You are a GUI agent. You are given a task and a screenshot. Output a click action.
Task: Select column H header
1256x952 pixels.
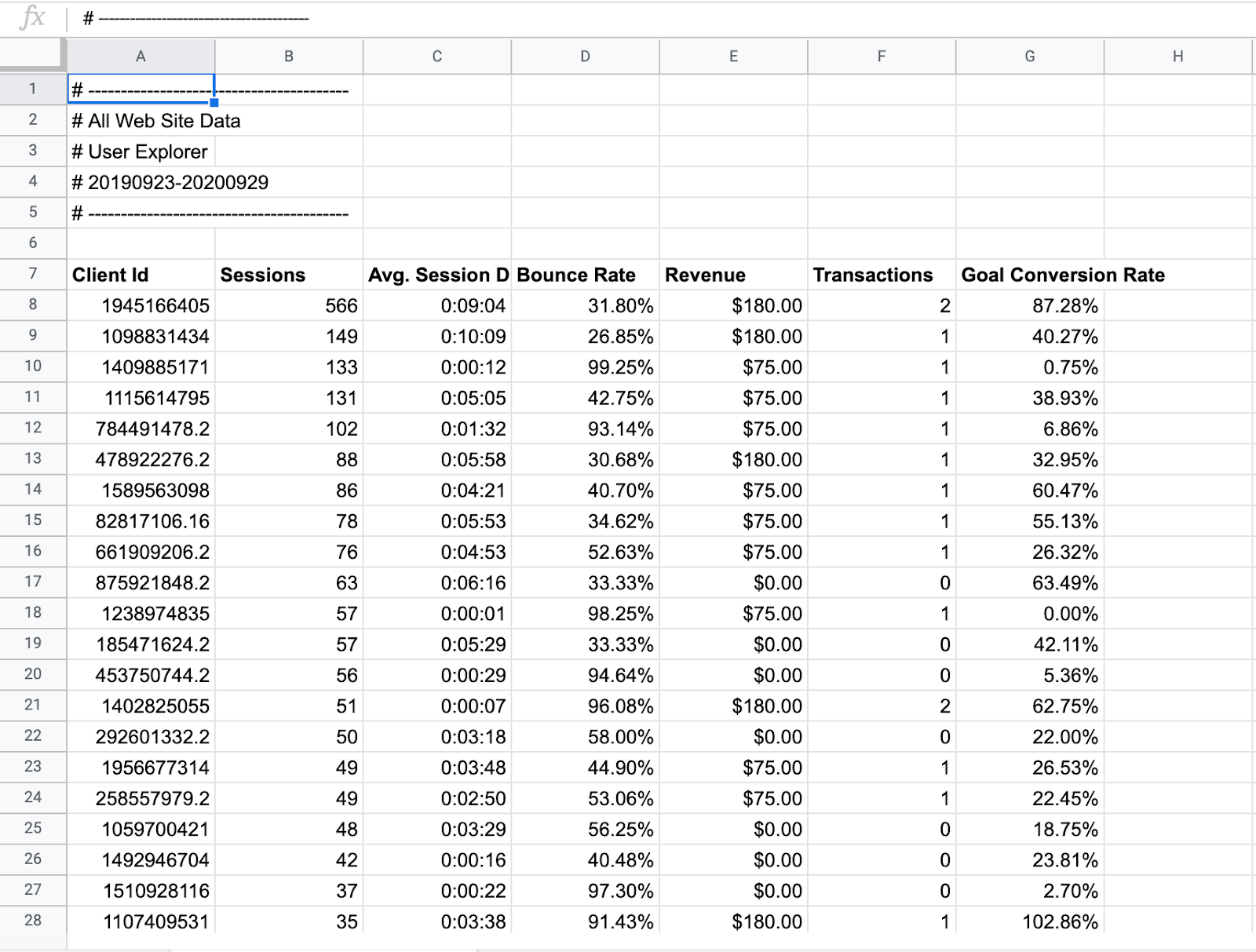coord(1178,57)
